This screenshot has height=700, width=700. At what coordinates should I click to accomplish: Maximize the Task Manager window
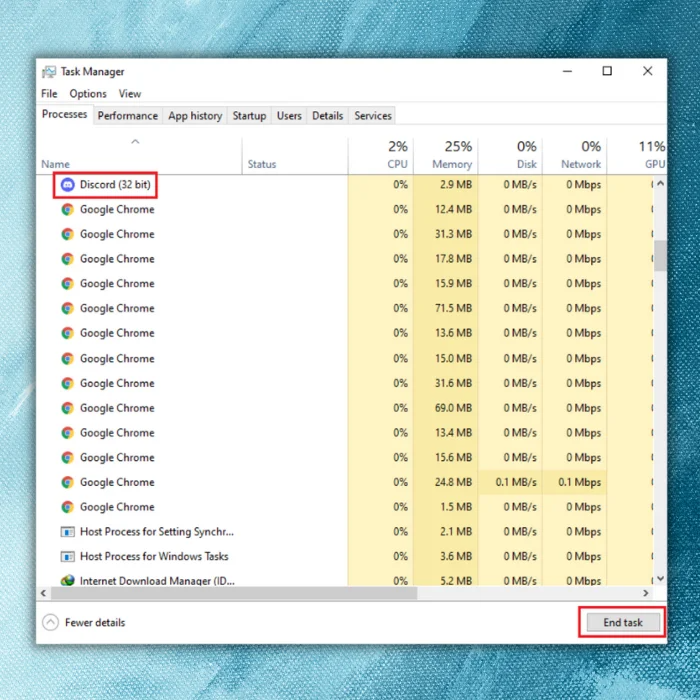tap(607, 71)
